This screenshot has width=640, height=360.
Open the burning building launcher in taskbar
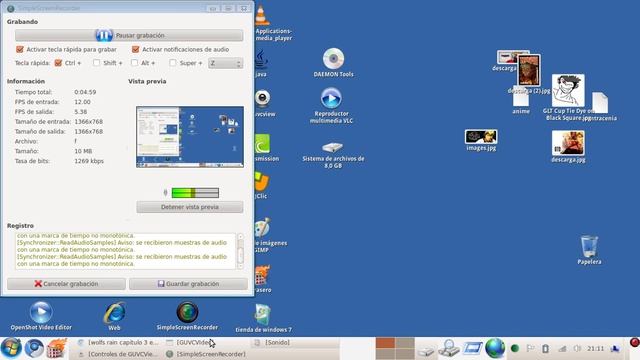(x=57, y=348)
